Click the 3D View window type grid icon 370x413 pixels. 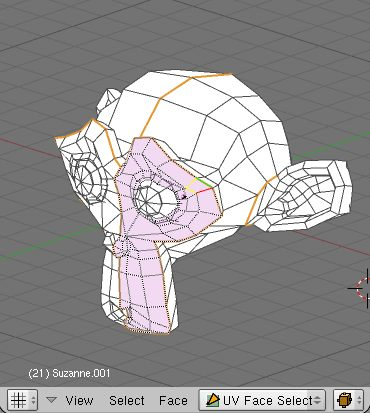pos(18,400)
